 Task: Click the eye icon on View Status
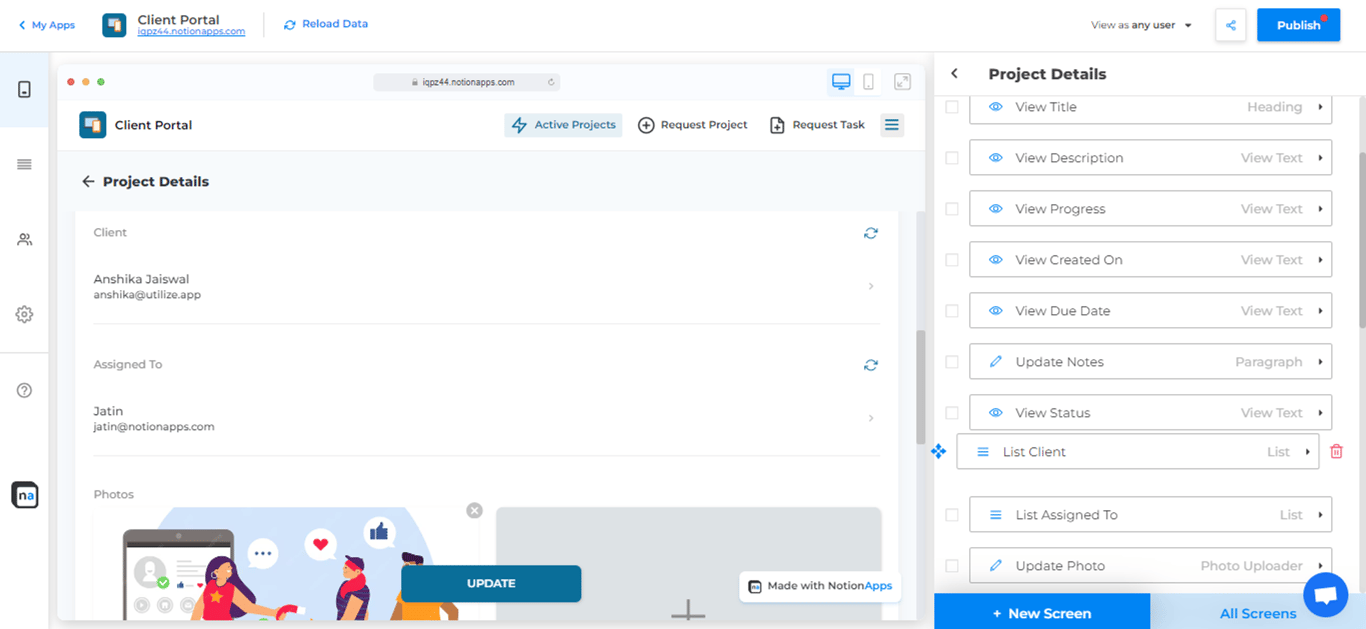tap(995, 413)
